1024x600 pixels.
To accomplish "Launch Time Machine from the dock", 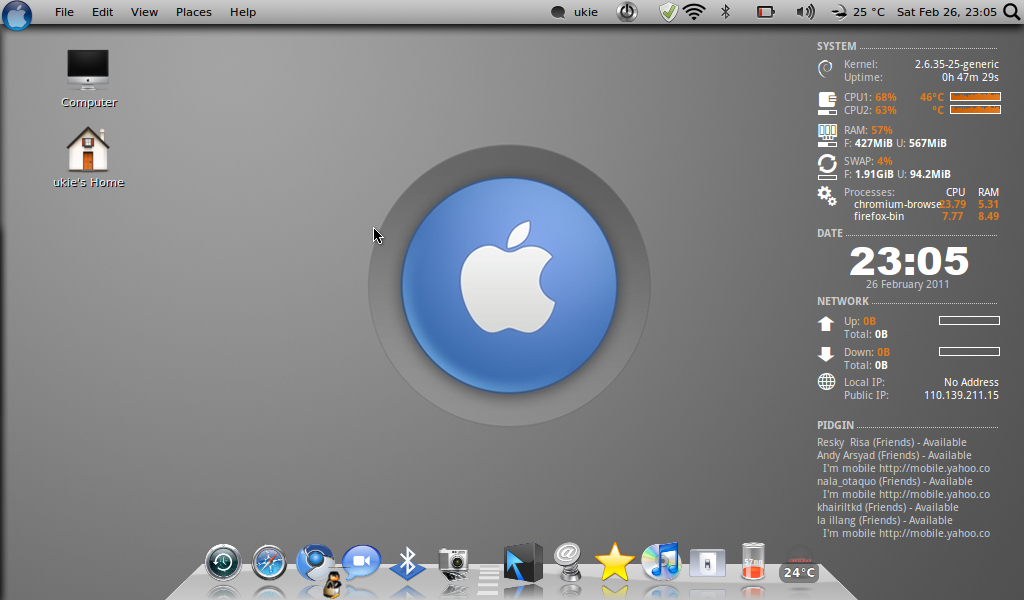I will [223, 562].
